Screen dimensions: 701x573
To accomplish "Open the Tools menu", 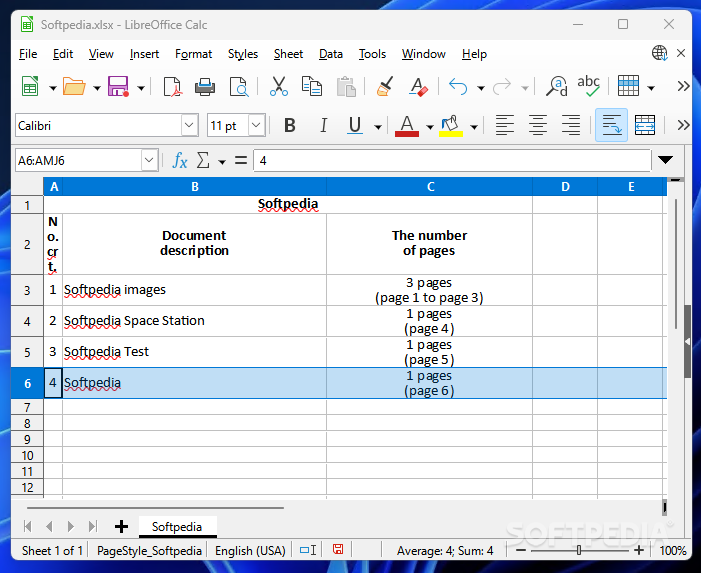I will [x=372, y=54].
